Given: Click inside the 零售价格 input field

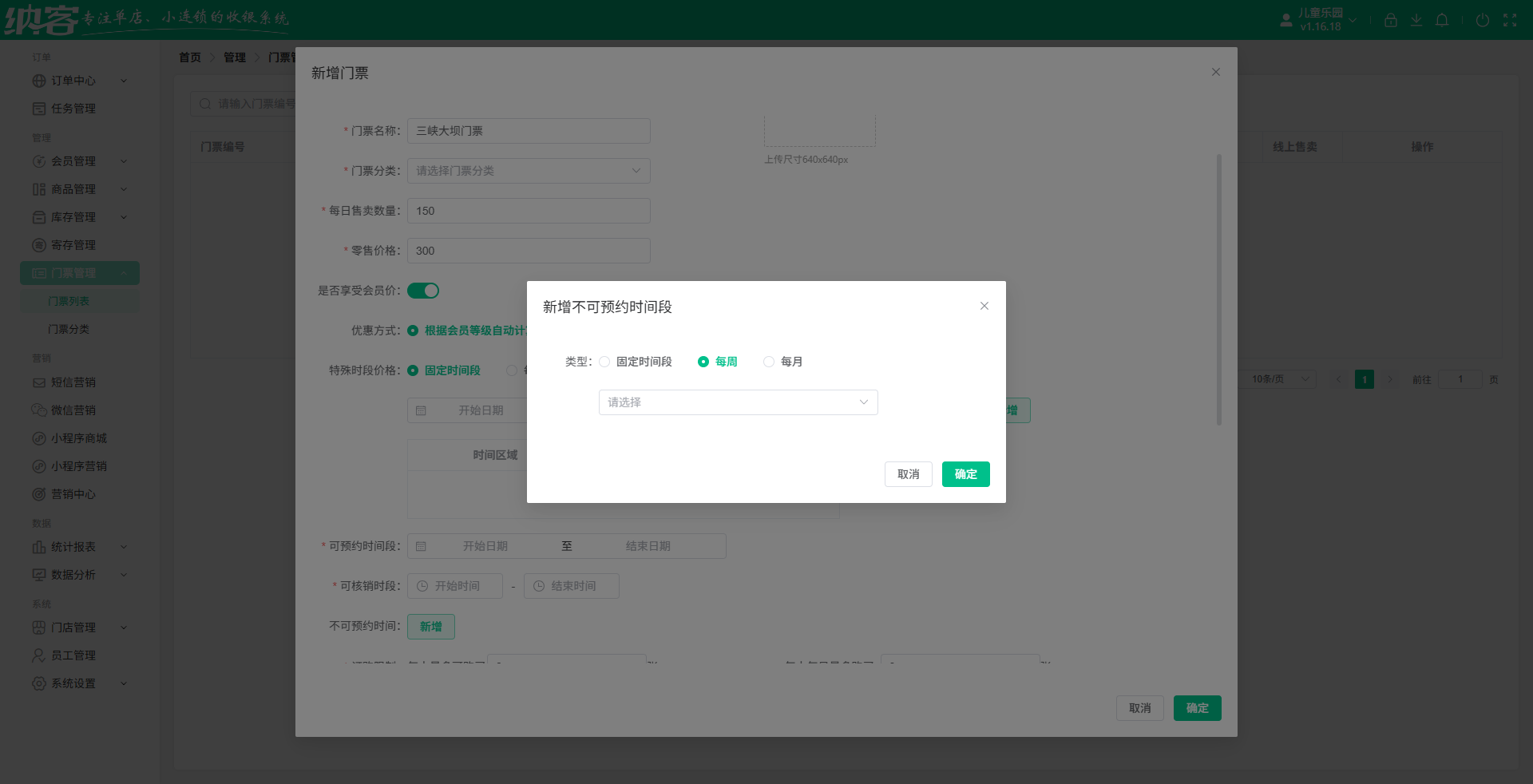Looking at the screenshot, I should (x=528, y=250).
